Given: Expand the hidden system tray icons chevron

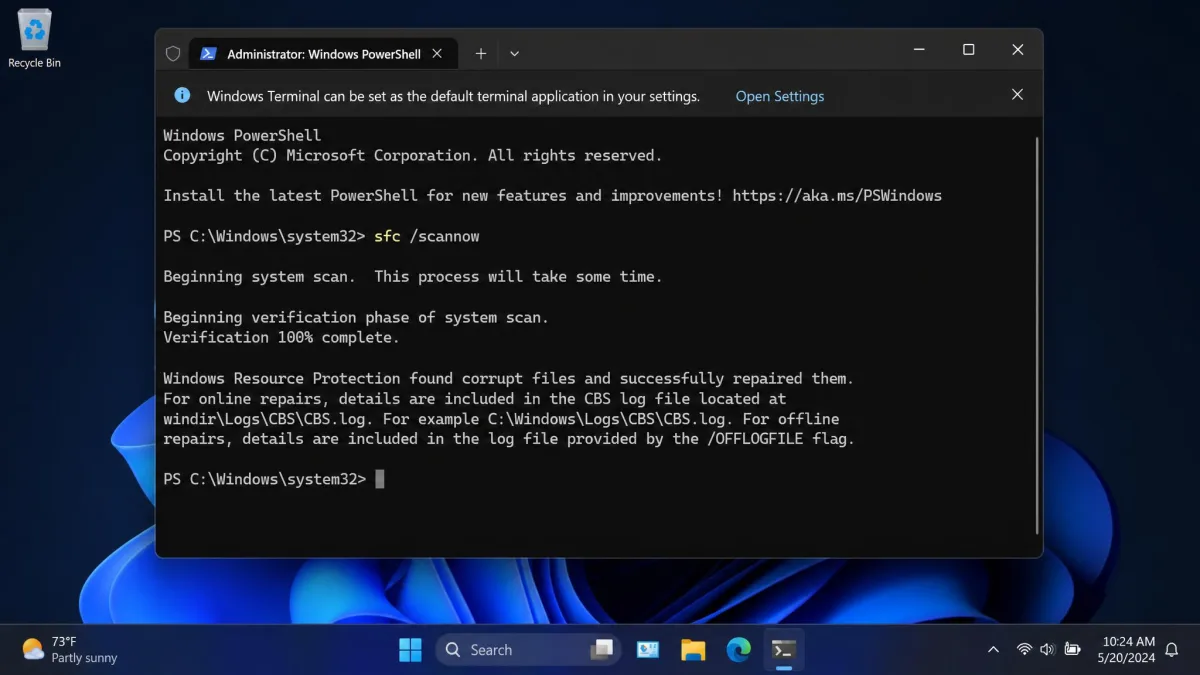Looking at the screenshot, I should [x=993, y=650].
